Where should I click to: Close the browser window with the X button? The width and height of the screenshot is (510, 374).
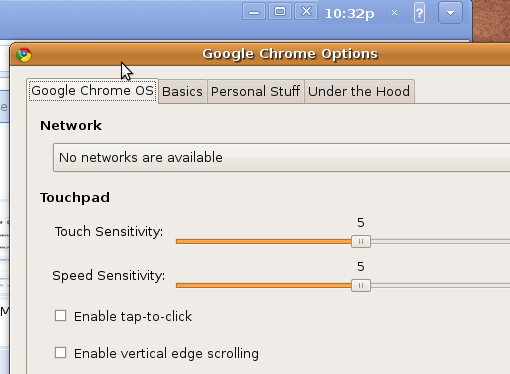306,12
